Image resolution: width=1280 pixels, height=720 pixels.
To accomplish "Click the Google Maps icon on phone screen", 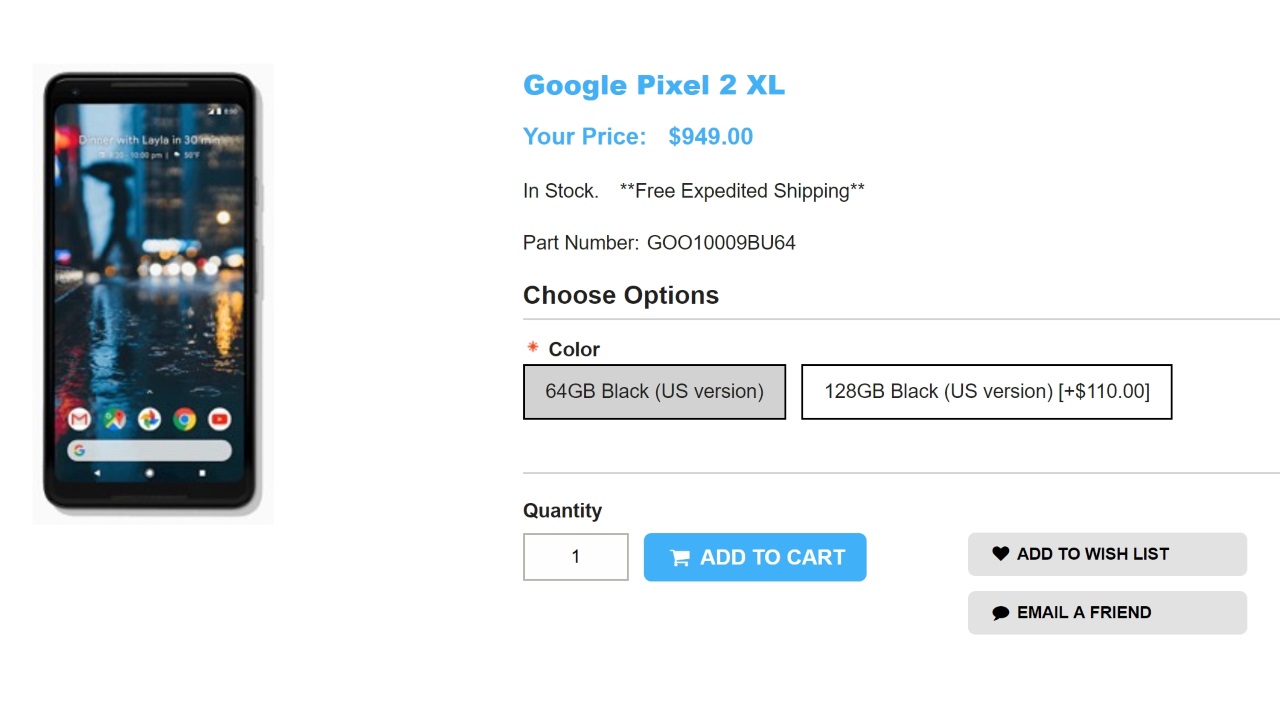I will click(115, 420).
